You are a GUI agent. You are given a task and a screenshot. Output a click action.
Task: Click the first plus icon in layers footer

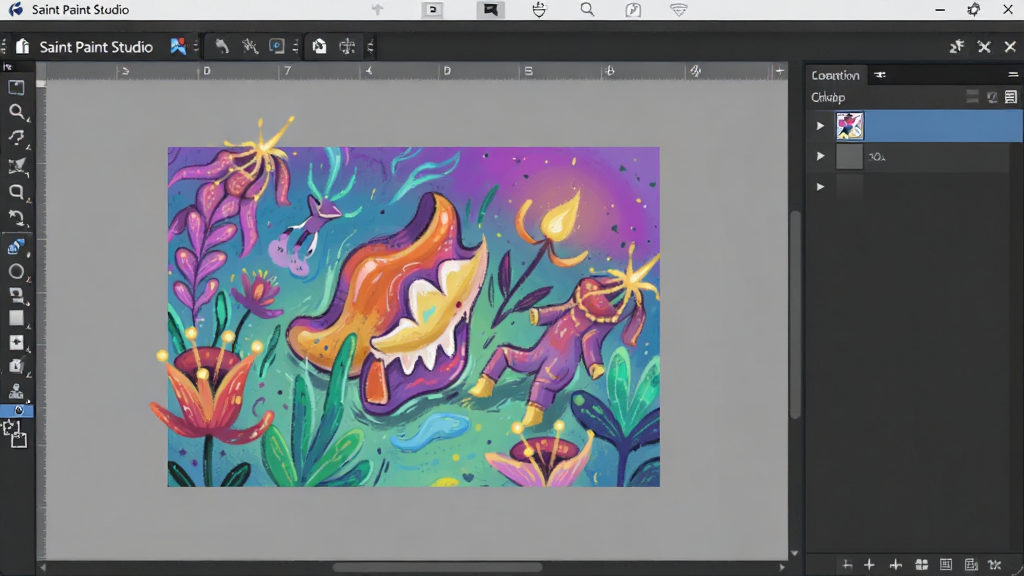coord(847,564)
